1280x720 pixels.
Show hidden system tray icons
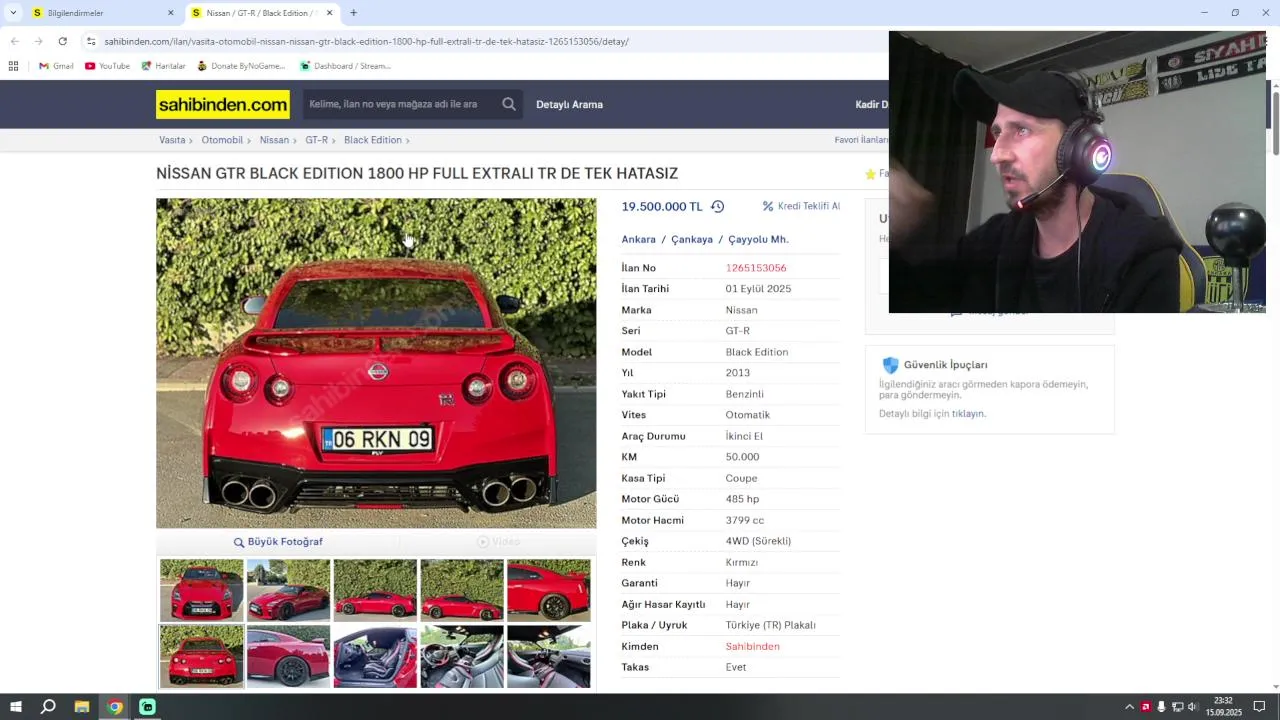[1130, 707]
